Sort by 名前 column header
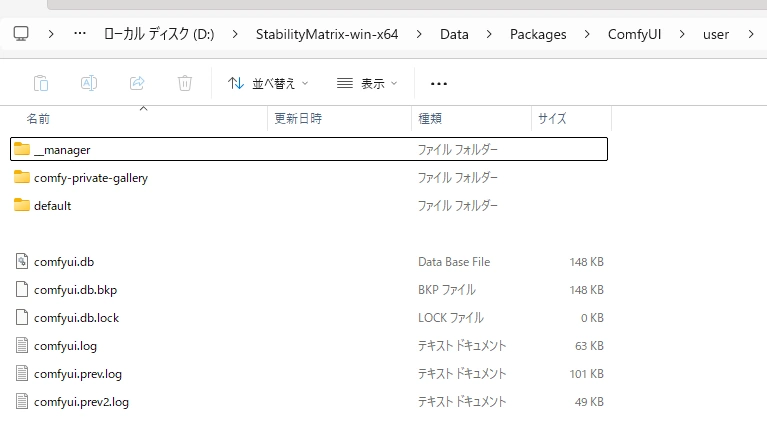The height and width of the screenshot is (424, 767). coord(38,118)
